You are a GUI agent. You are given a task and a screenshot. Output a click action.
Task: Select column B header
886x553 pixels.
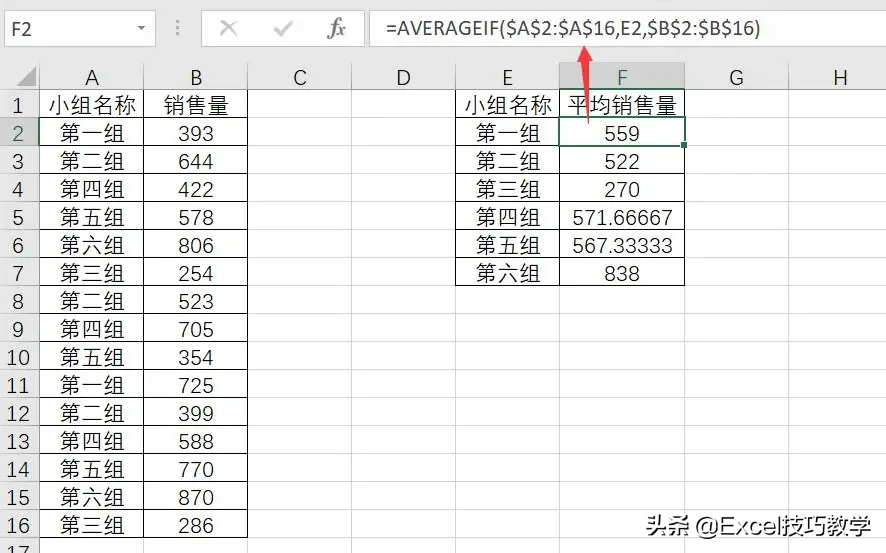(196, 77)
